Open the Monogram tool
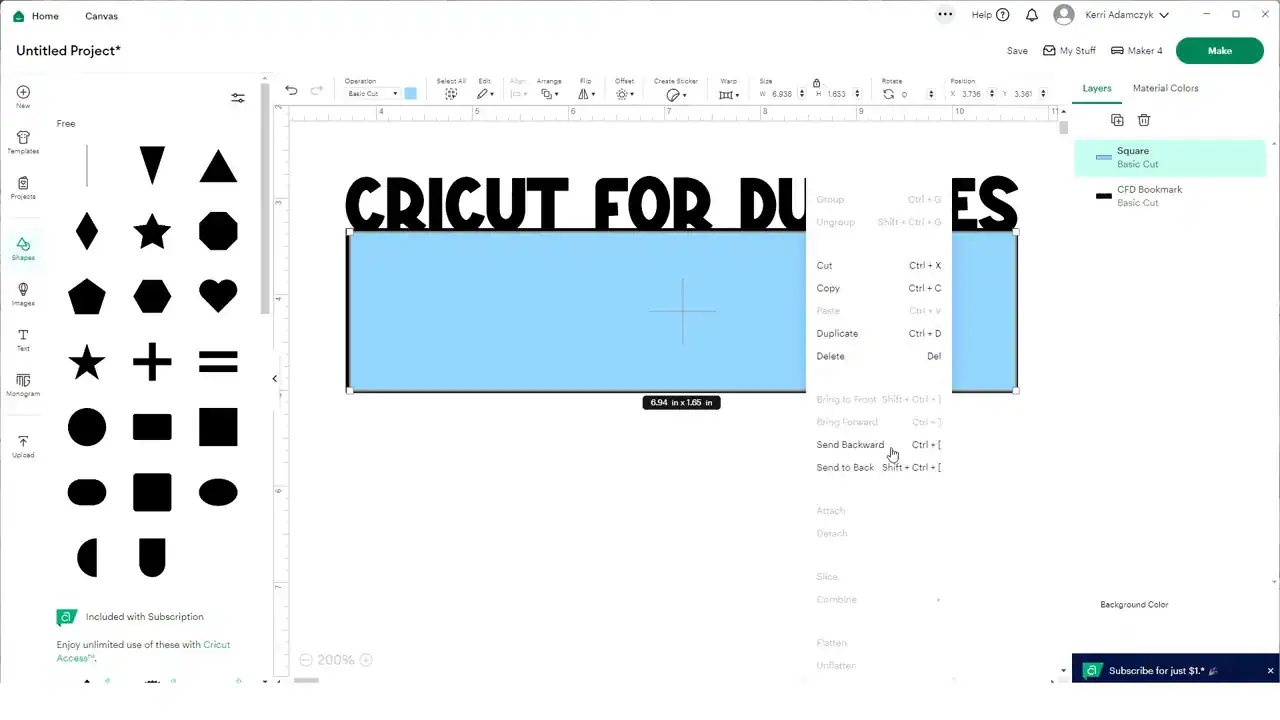 click(23, 385)
